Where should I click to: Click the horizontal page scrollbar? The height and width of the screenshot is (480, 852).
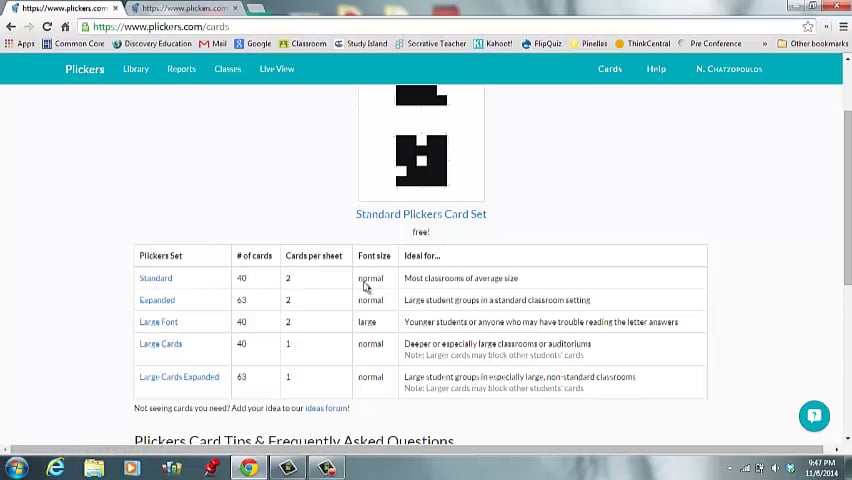tap(417, 450)
